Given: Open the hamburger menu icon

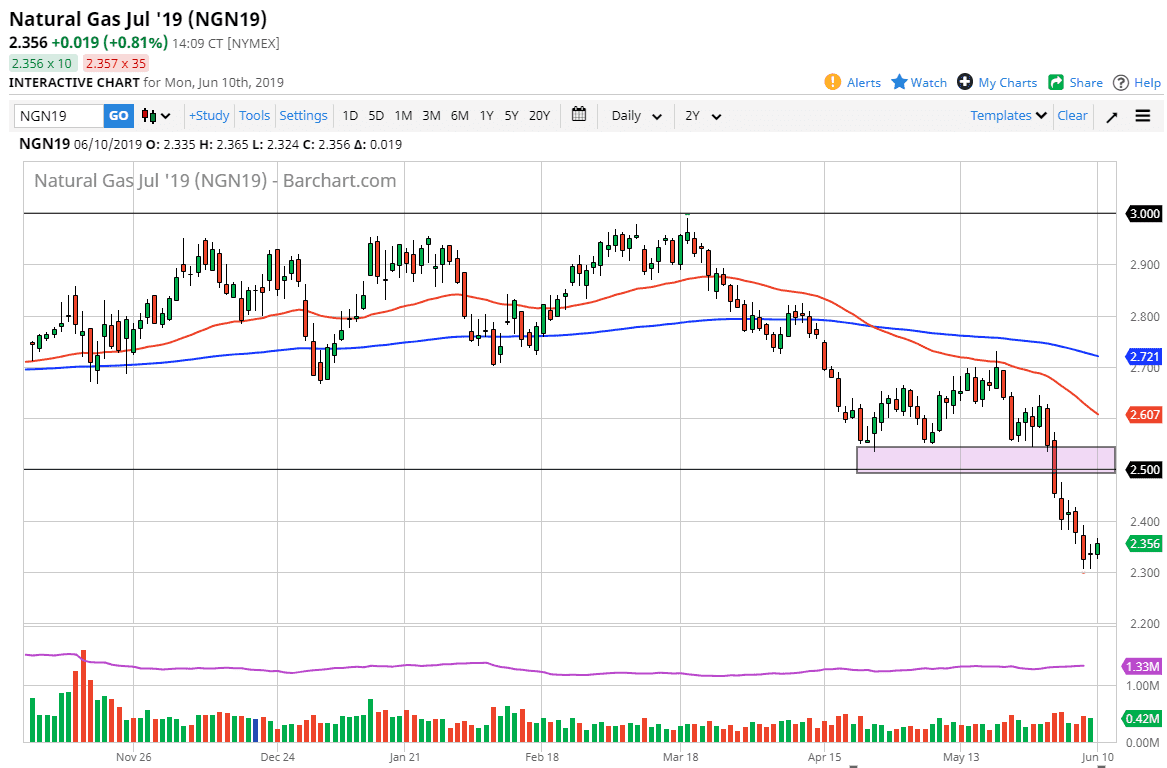Looking at the screenshot, I should (x=1143, y=116).
